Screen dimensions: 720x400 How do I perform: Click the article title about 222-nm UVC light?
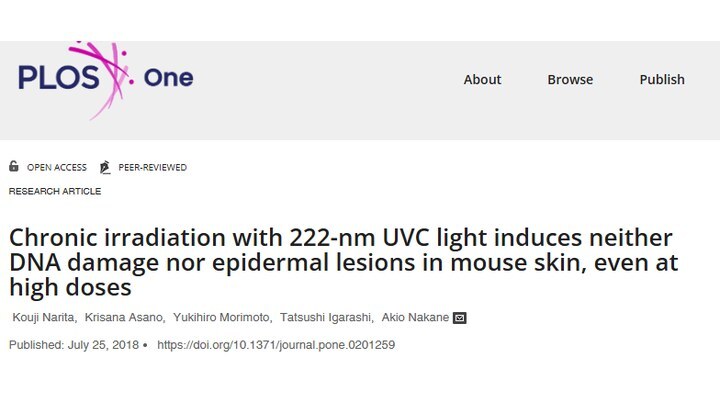(343, 262)
